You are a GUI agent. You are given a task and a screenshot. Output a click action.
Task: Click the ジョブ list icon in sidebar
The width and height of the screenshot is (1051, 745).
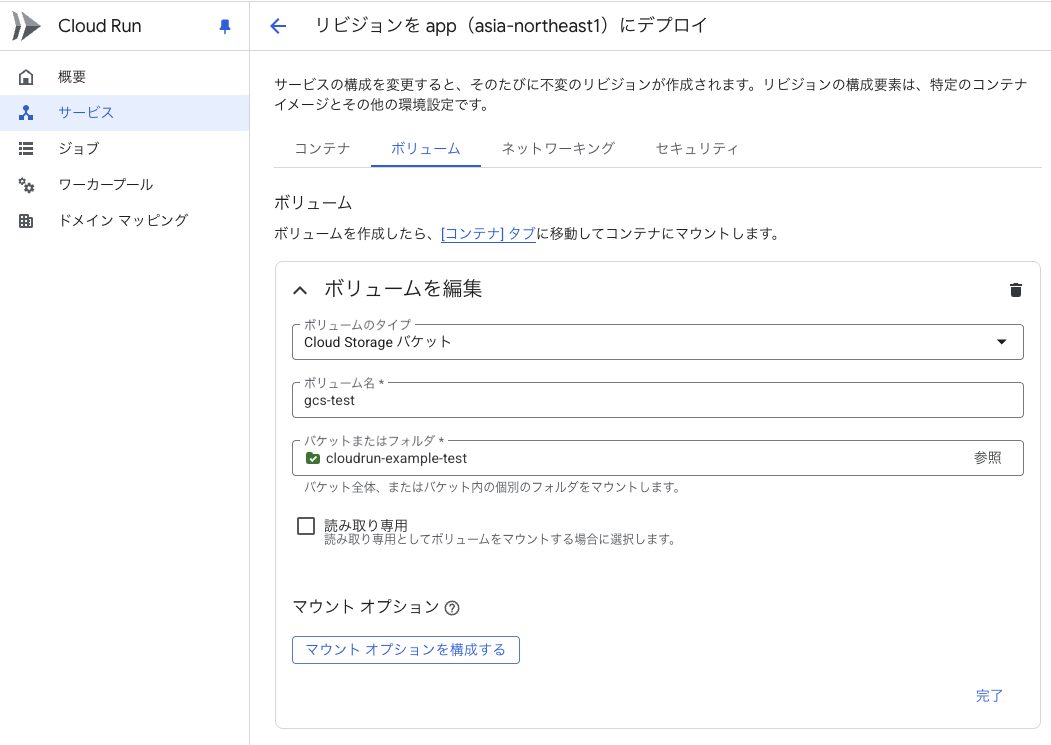pos(26,148)
